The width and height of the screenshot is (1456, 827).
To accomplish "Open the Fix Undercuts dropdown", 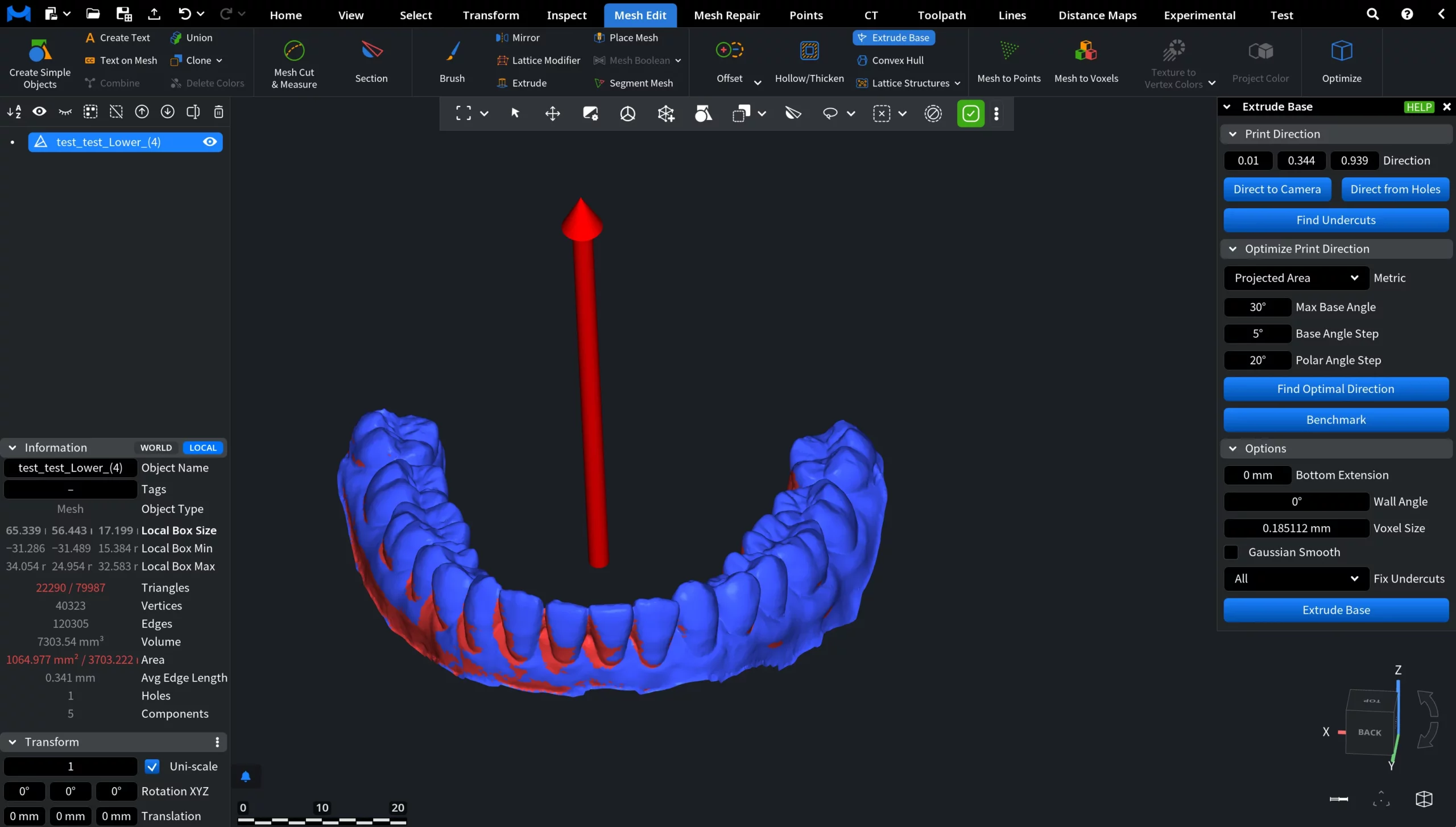I will point(1296,578).
